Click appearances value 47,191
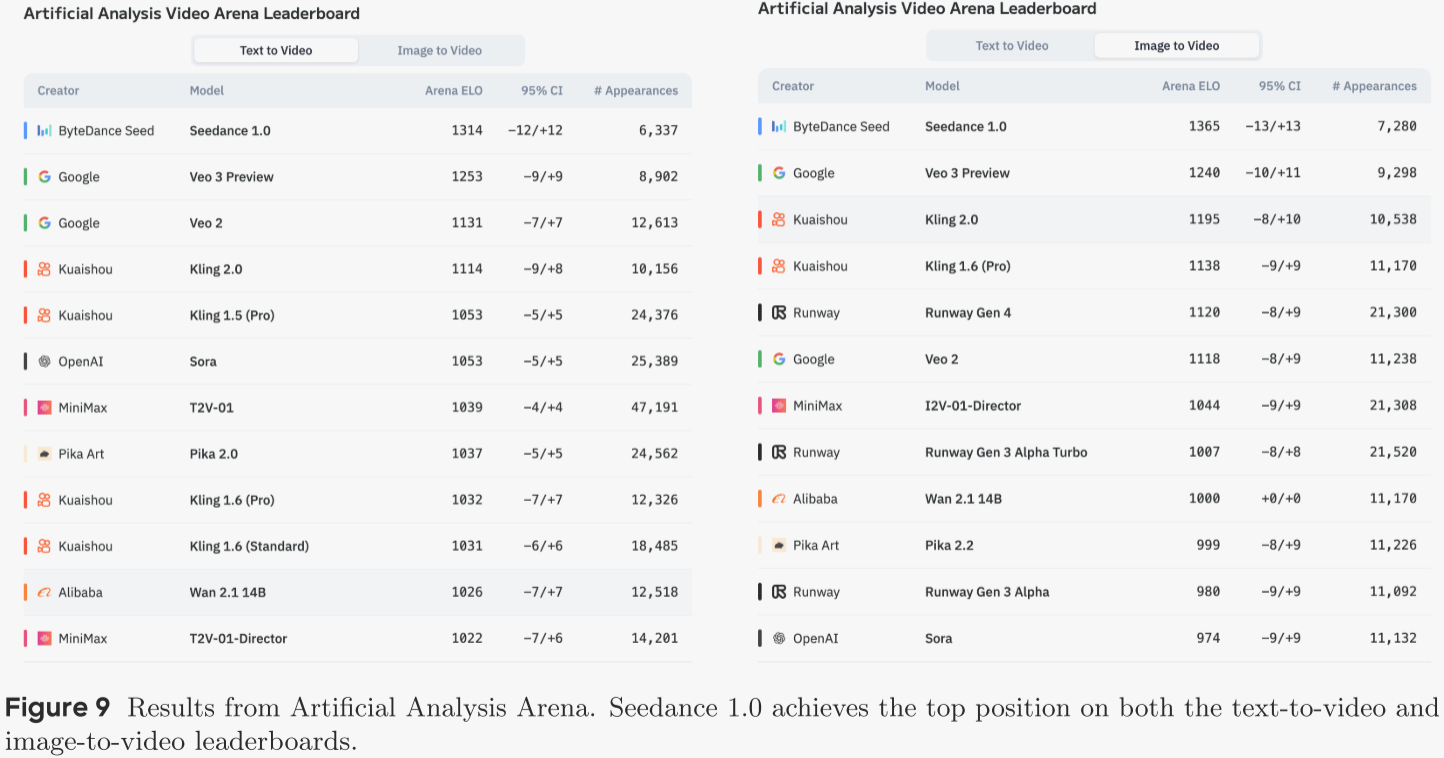1444x758 pixels. point(654,408)
